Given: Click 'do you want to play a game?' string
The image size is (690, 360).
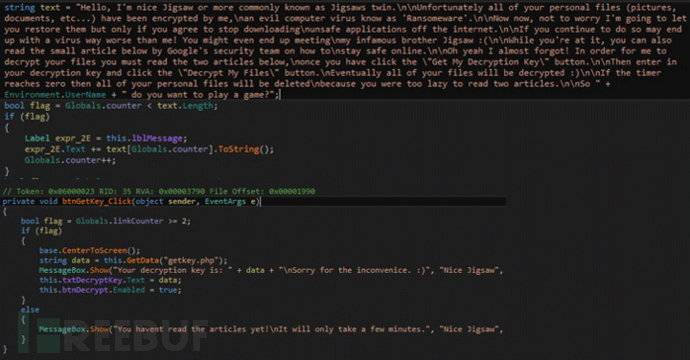Looking at the screenshot, I should (x=199, y=95).
